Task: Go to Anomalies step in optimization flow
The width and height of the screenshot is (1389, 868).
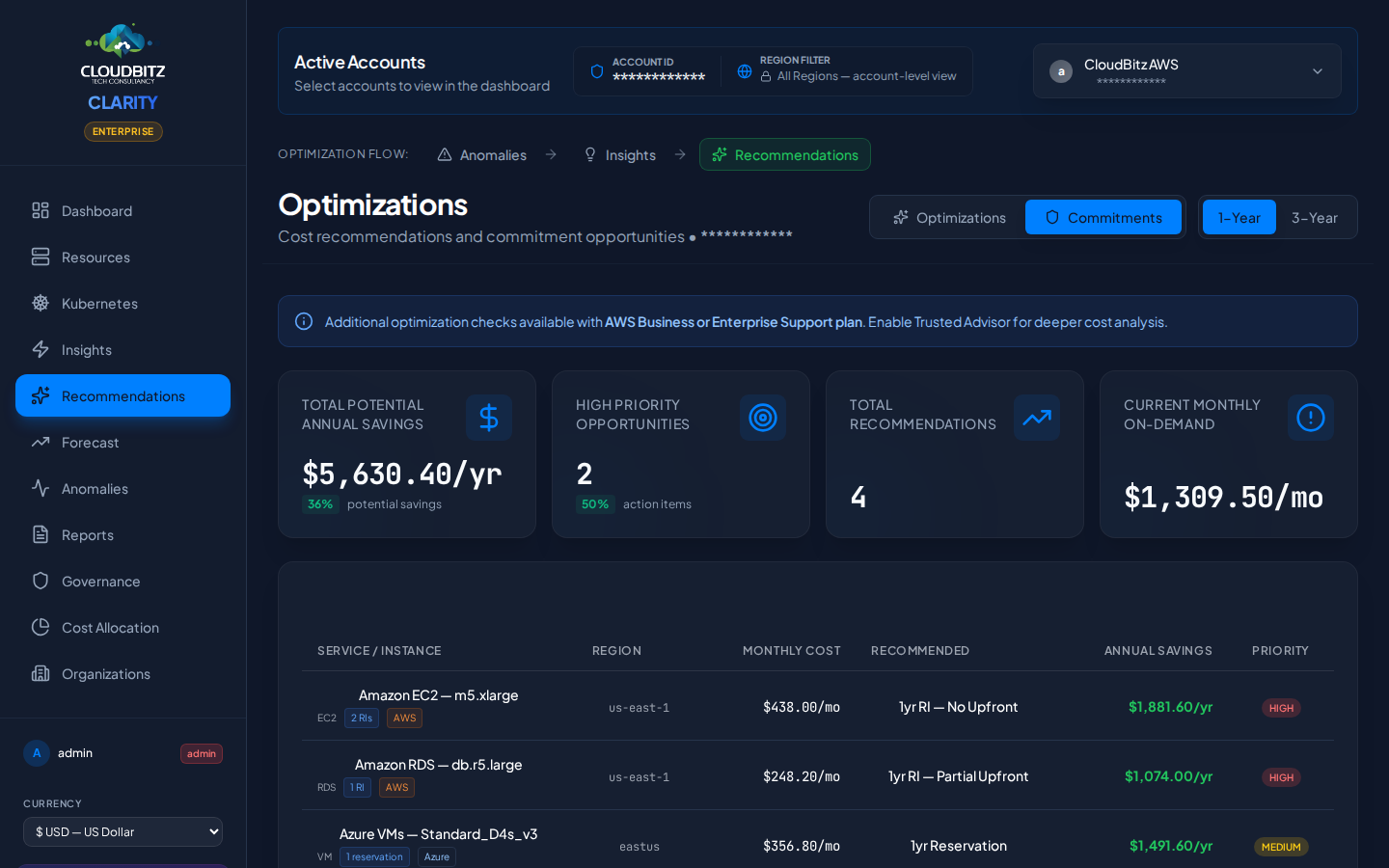Action: tap(482, 155)
